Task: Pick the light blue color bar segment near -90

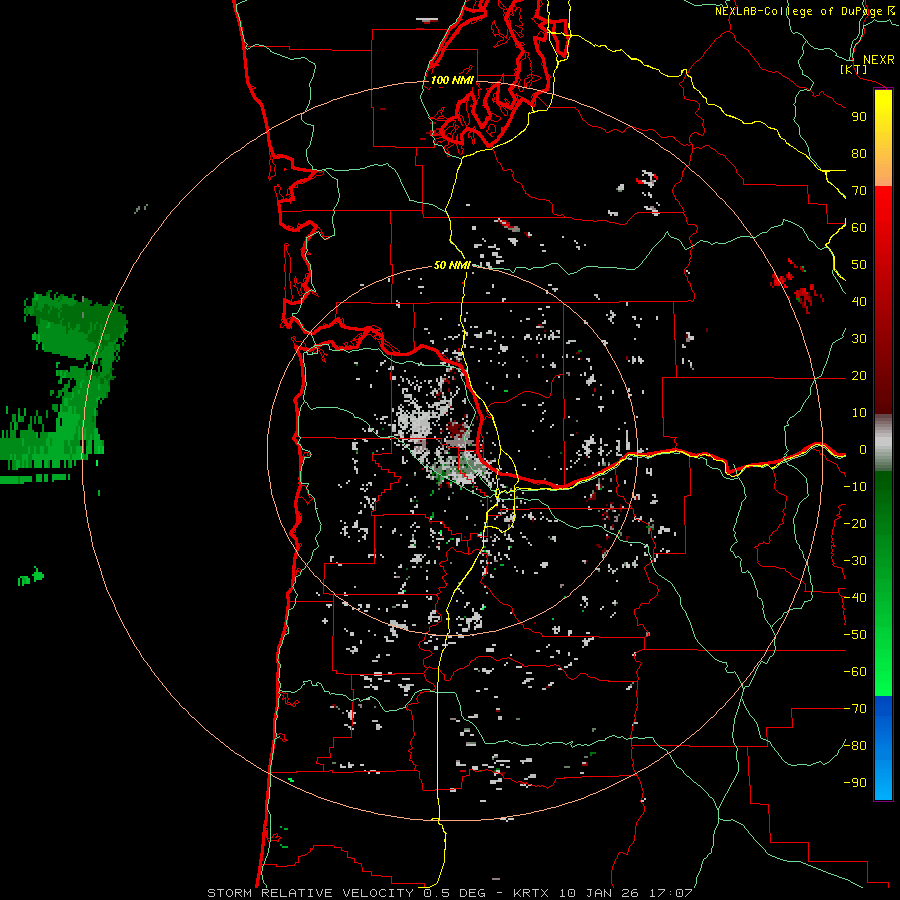Action: [x=883, y=781]
